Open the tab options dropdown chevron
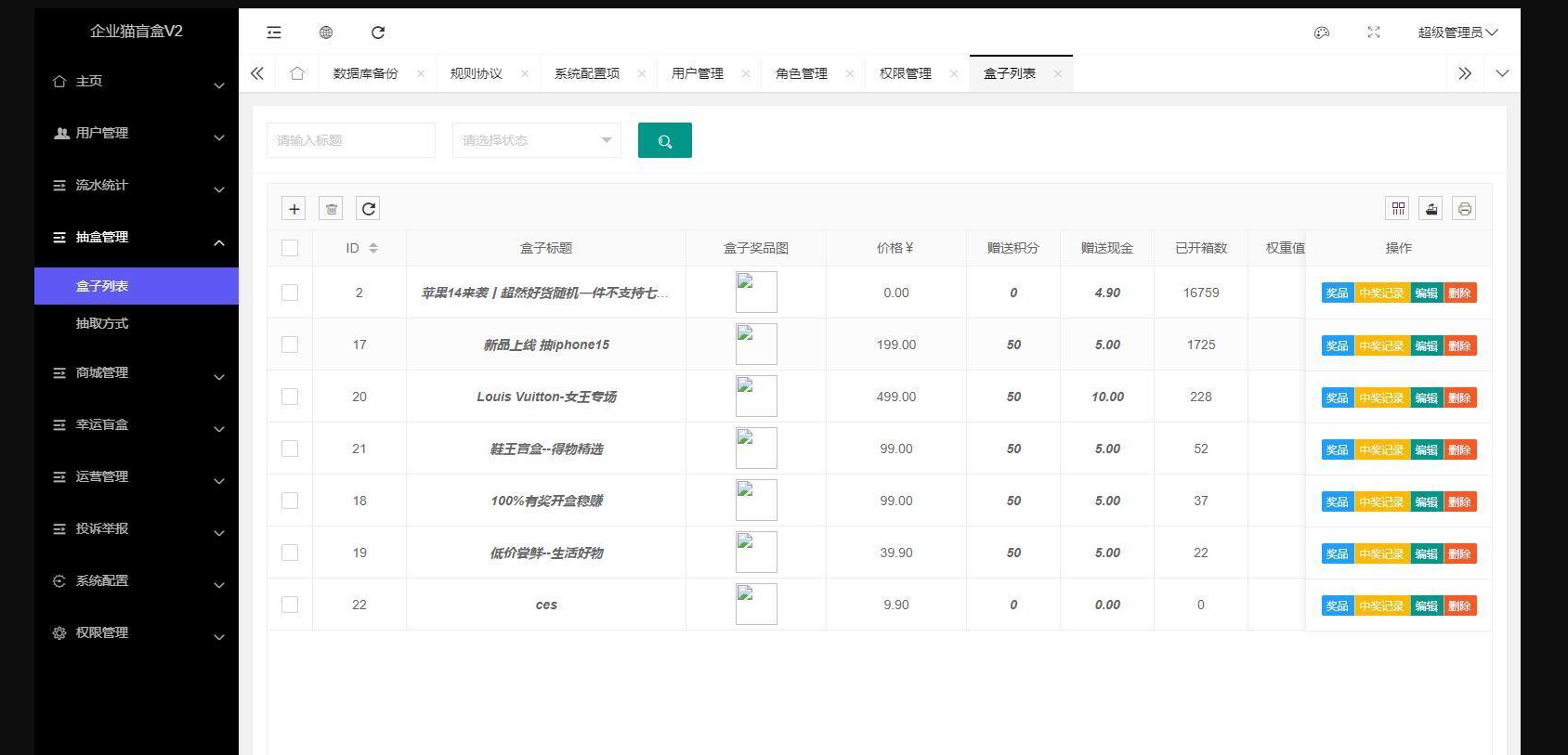1568x755 pixels. 1502,73
